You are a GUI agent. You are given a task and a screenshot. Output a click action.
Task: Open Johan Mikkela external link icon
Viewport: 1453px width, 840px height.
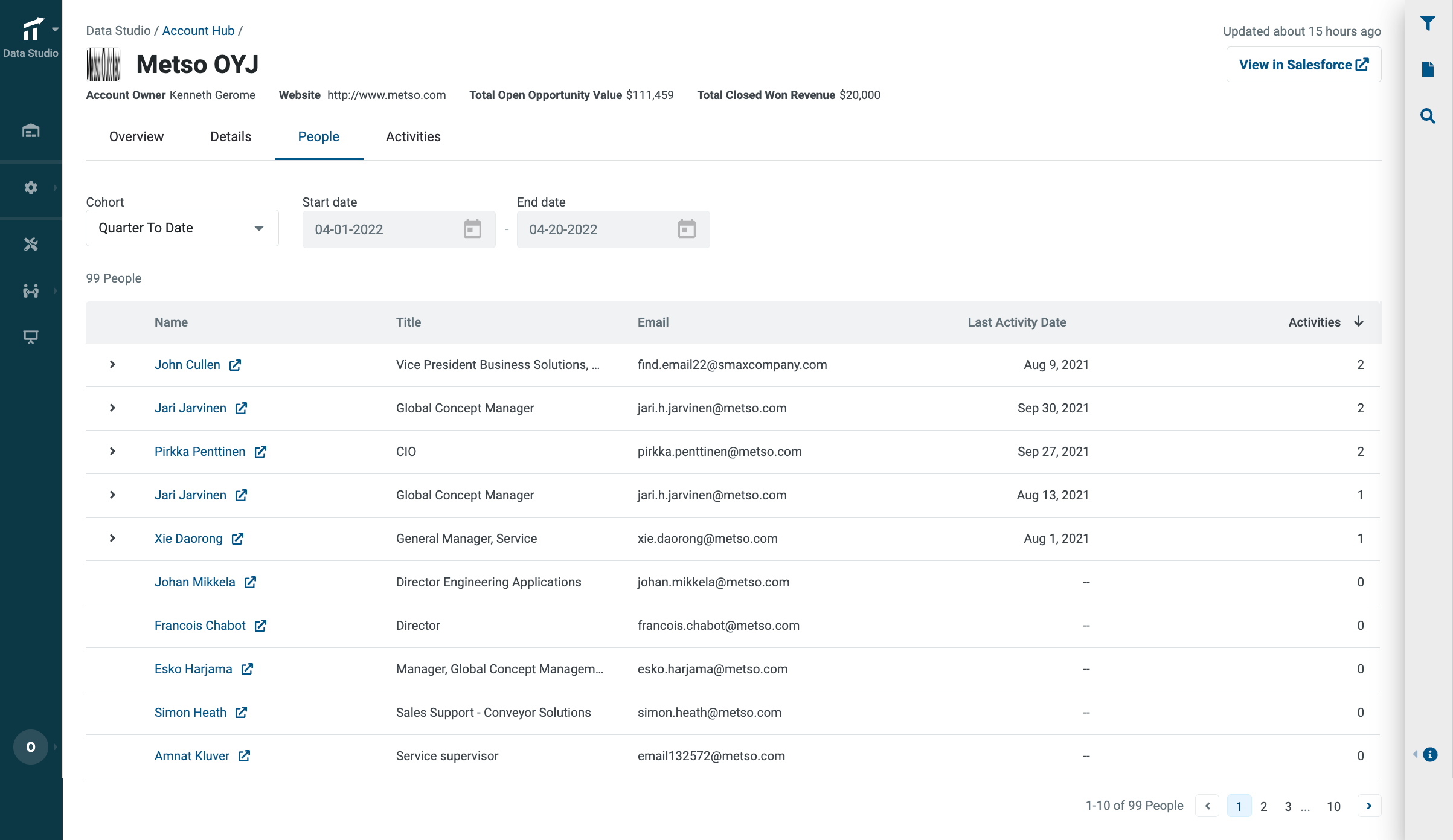pyautogui.click(x=250, y=582)
